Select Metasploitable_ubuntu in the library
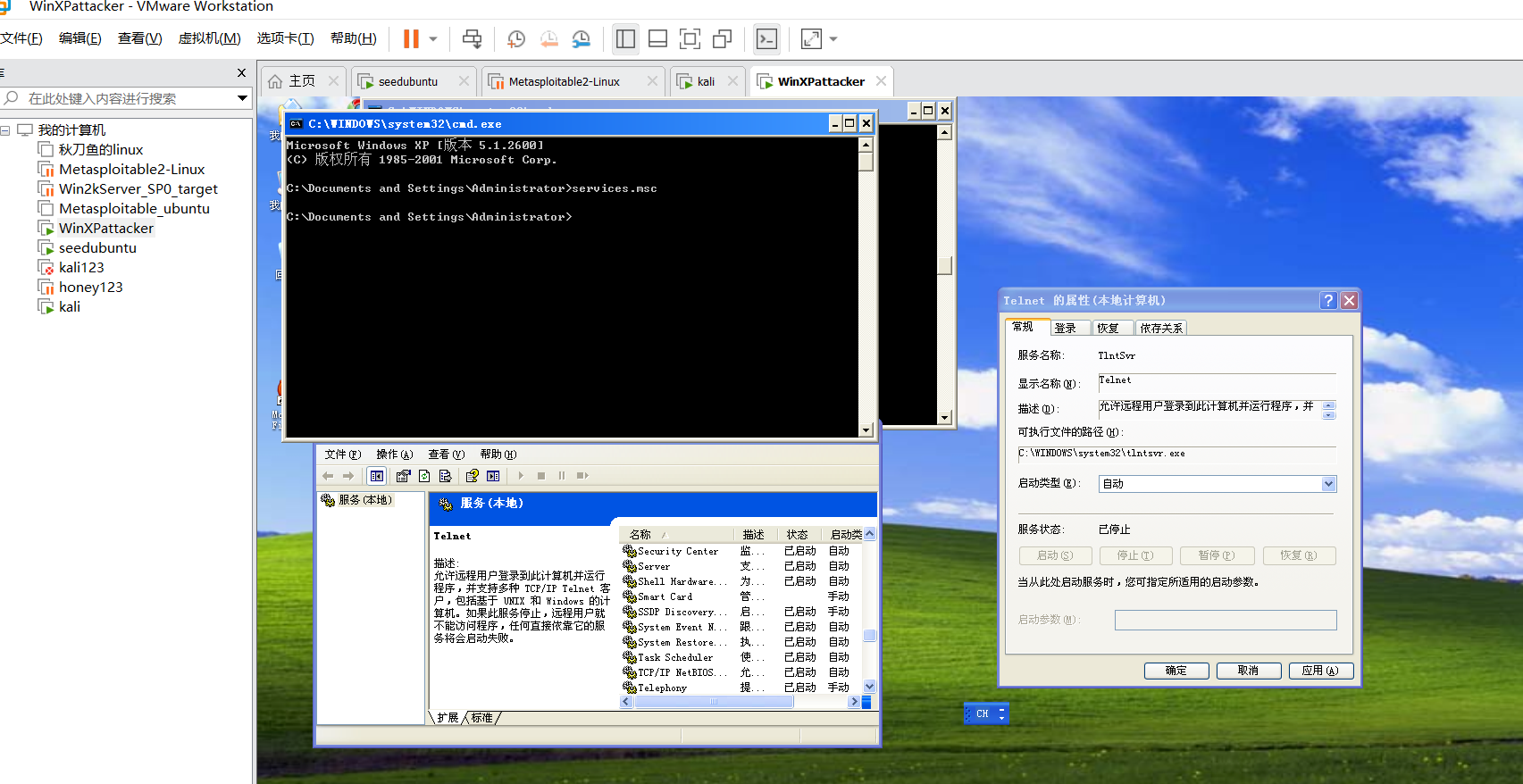 (134, 209)
